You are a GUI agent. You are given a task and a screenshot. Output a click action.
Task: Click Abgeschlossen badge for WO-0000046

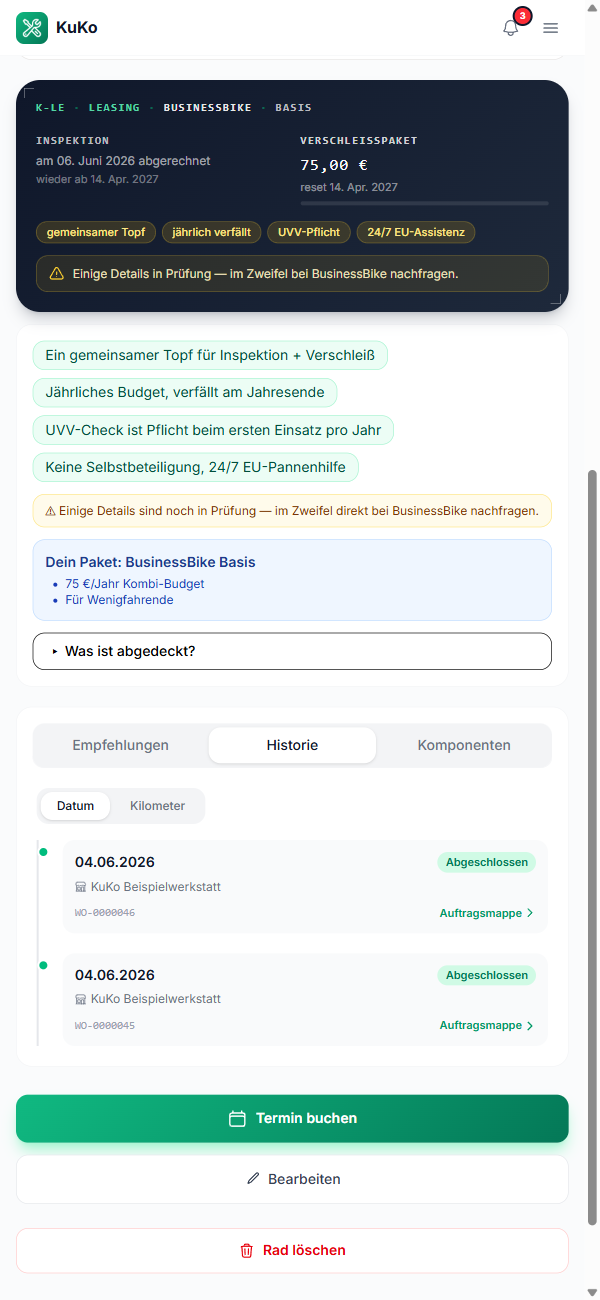tap(486, 862)
